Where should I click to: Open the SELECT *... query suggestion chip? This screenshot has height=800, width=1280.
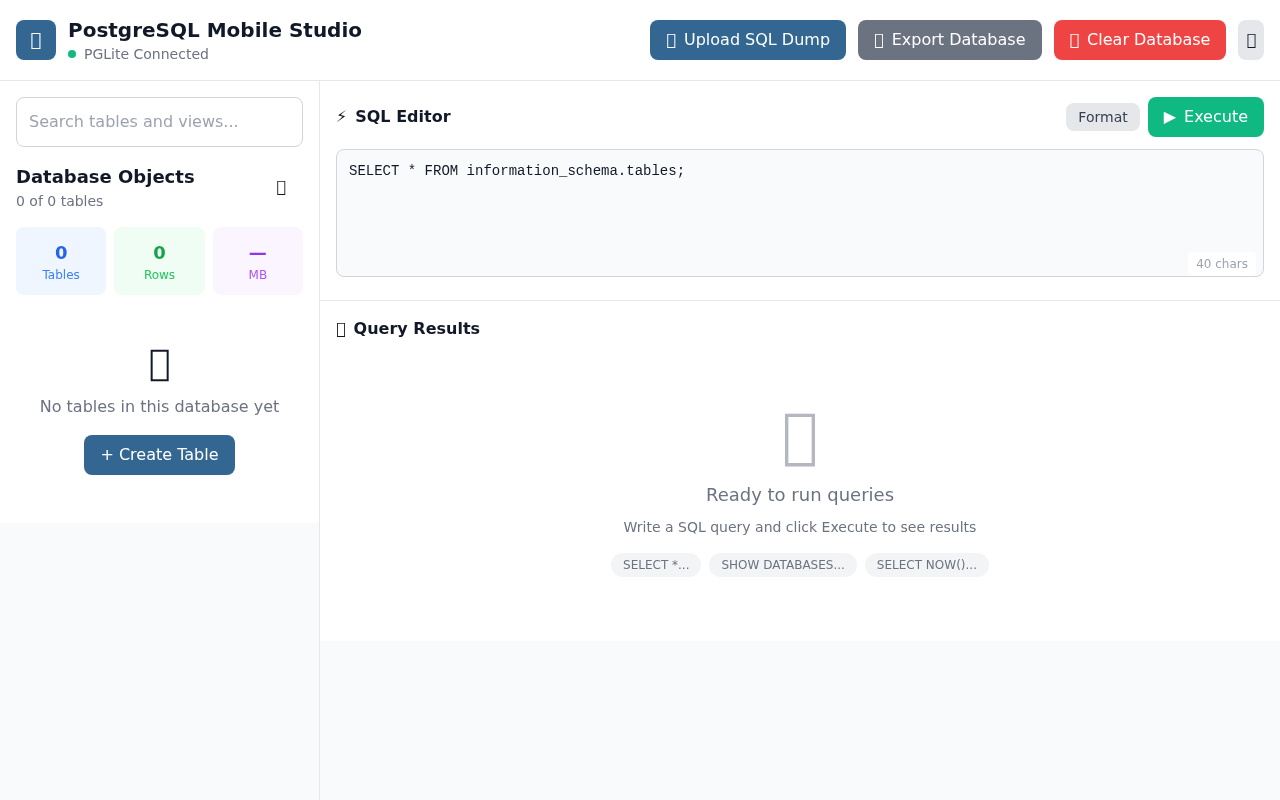[656, 565]
